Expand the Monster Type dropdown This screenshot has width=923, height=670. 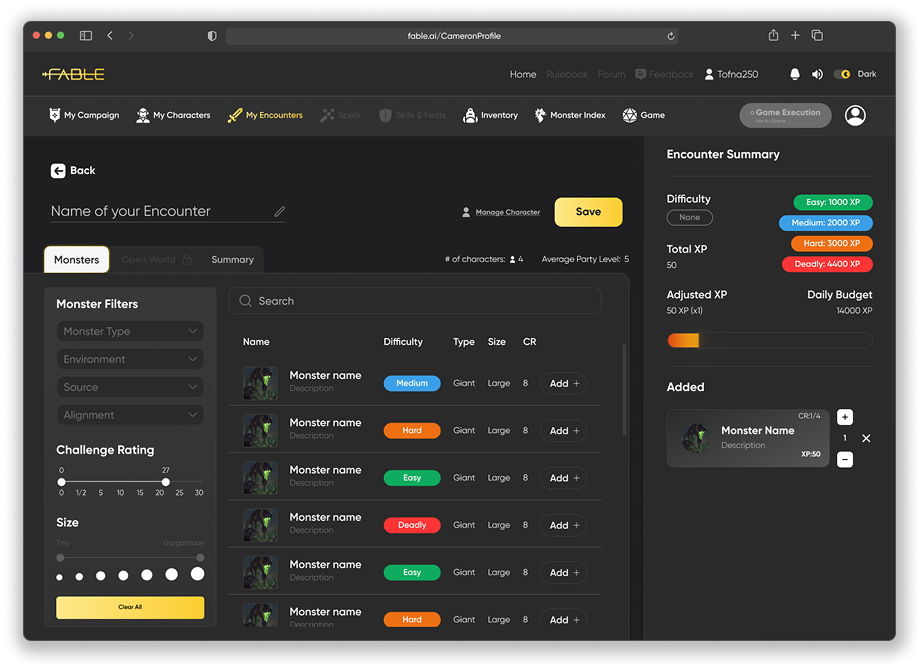click(130, 331)
